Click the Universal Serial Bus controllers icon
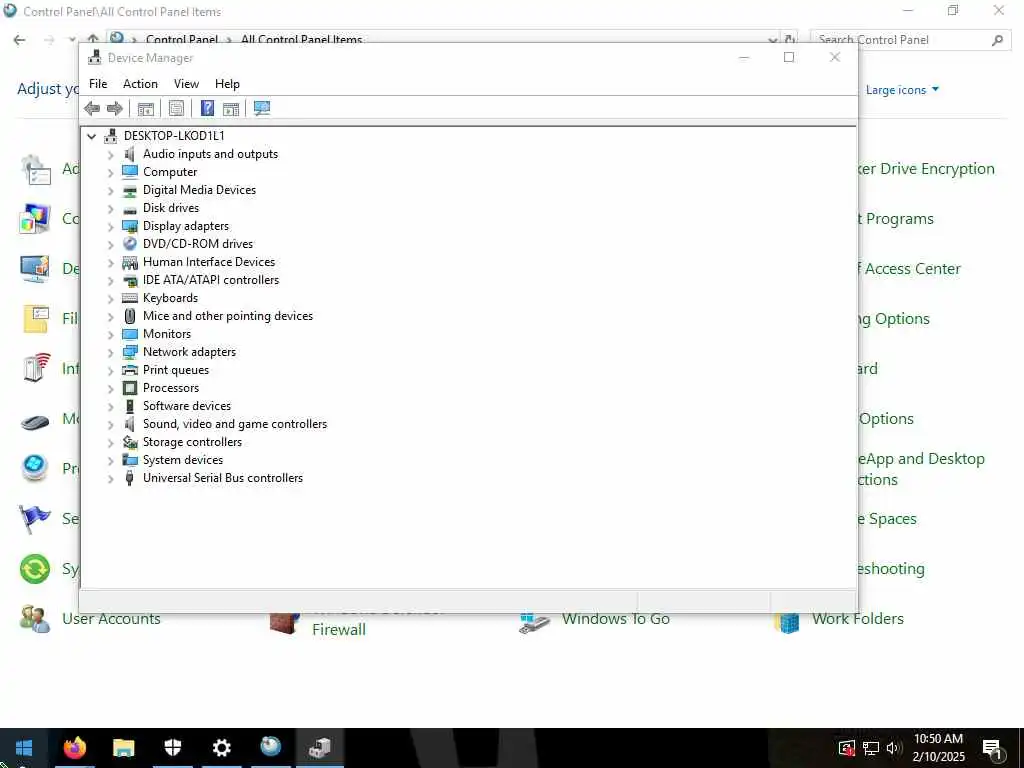This screenshot has width=1024, height=768. click(x=130, y=478)
